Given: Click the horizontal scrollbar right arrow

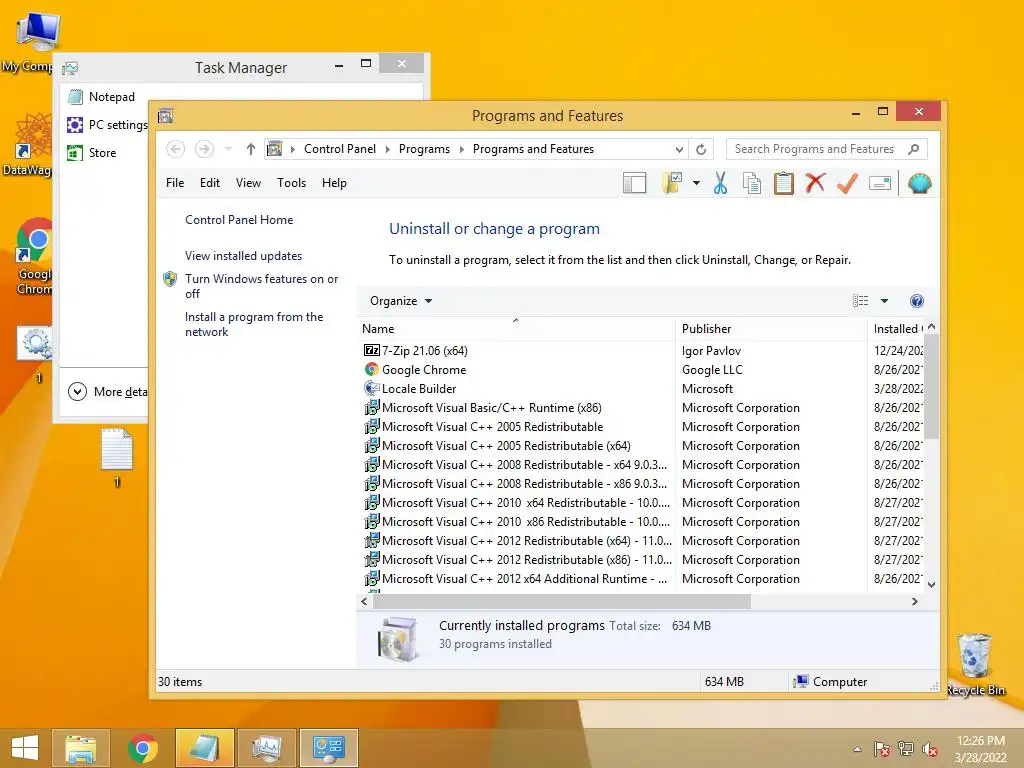Looking at the screenshot, I should coord(914,601).
